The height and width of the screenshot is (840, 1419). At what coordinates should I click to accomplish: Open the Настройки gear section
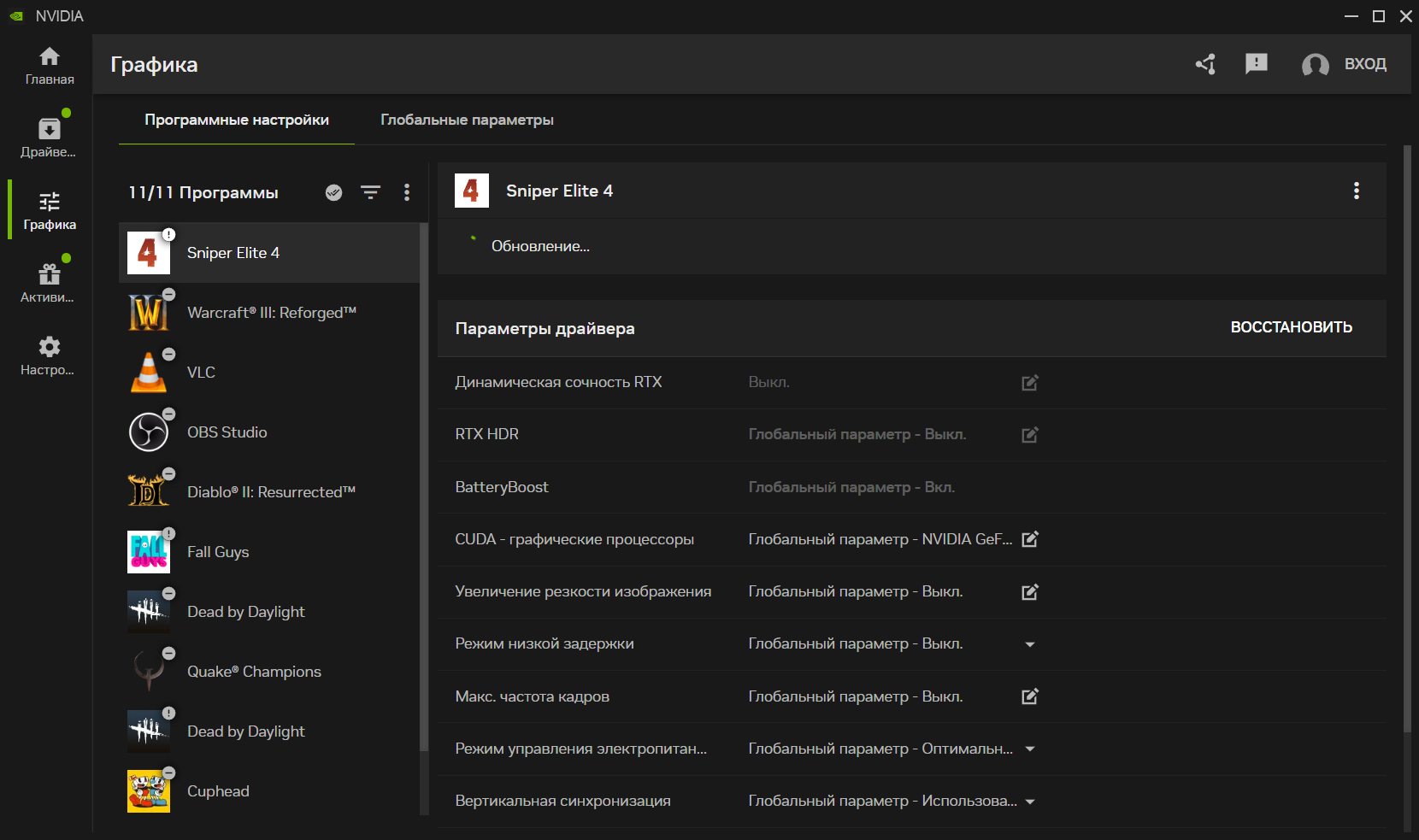[x=49, y=356]
